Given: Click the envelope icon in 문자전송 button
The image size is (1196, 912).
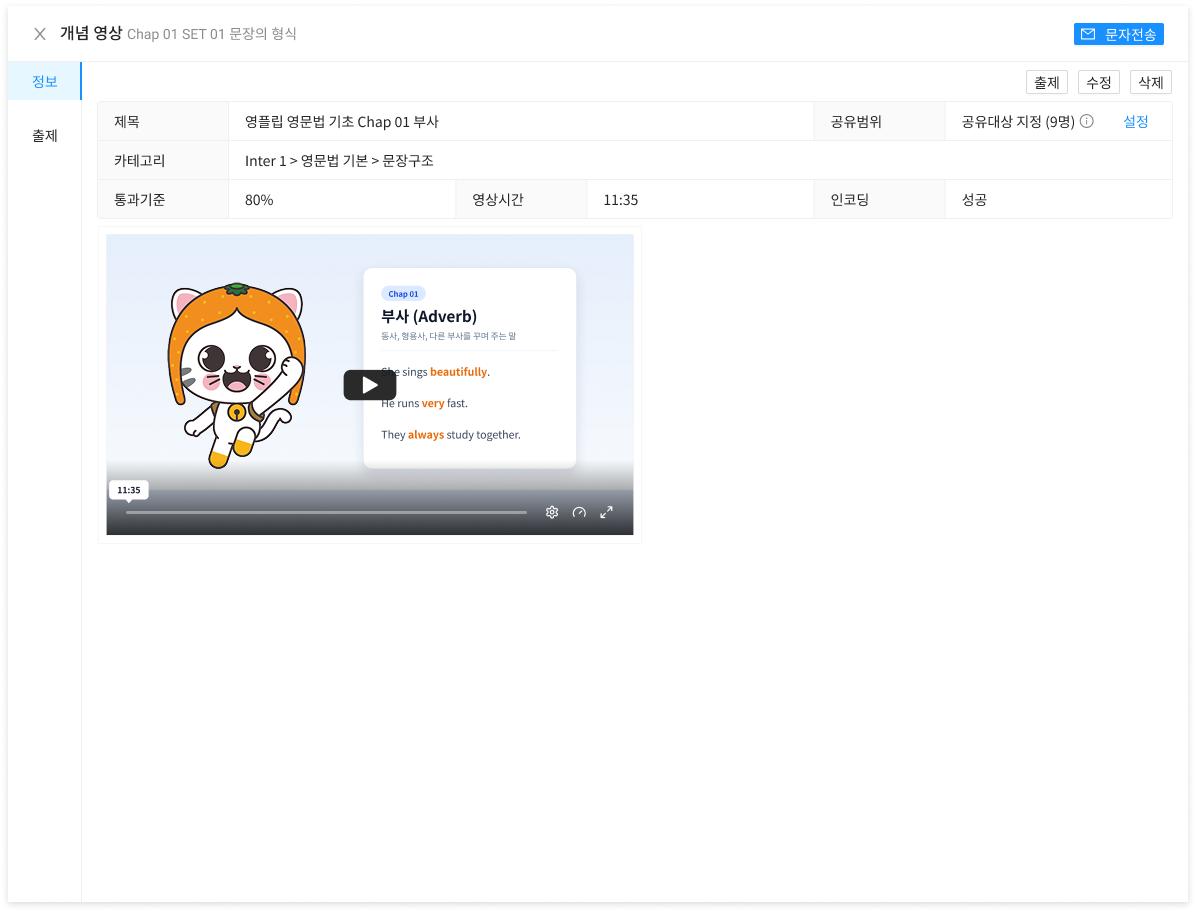Looking at the screenshot, I should pos(1088,34).
